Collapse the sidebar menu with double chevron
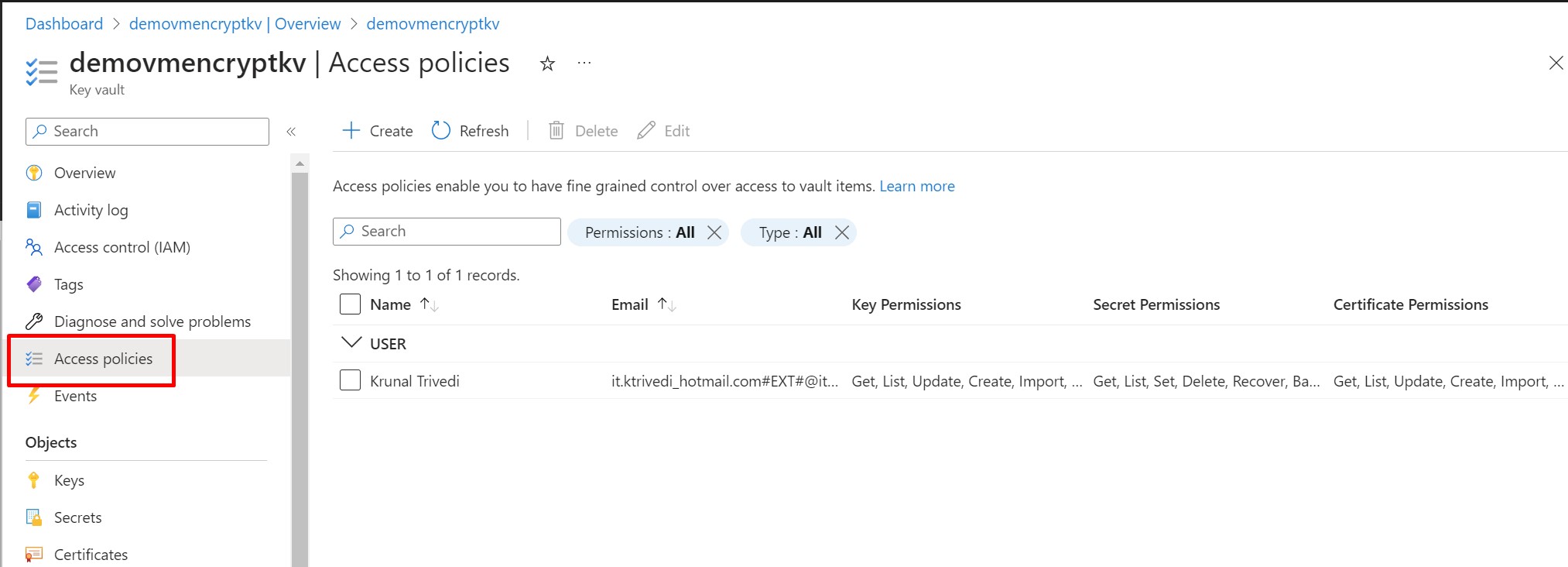The image size is (1568, 567). [291, 132]
